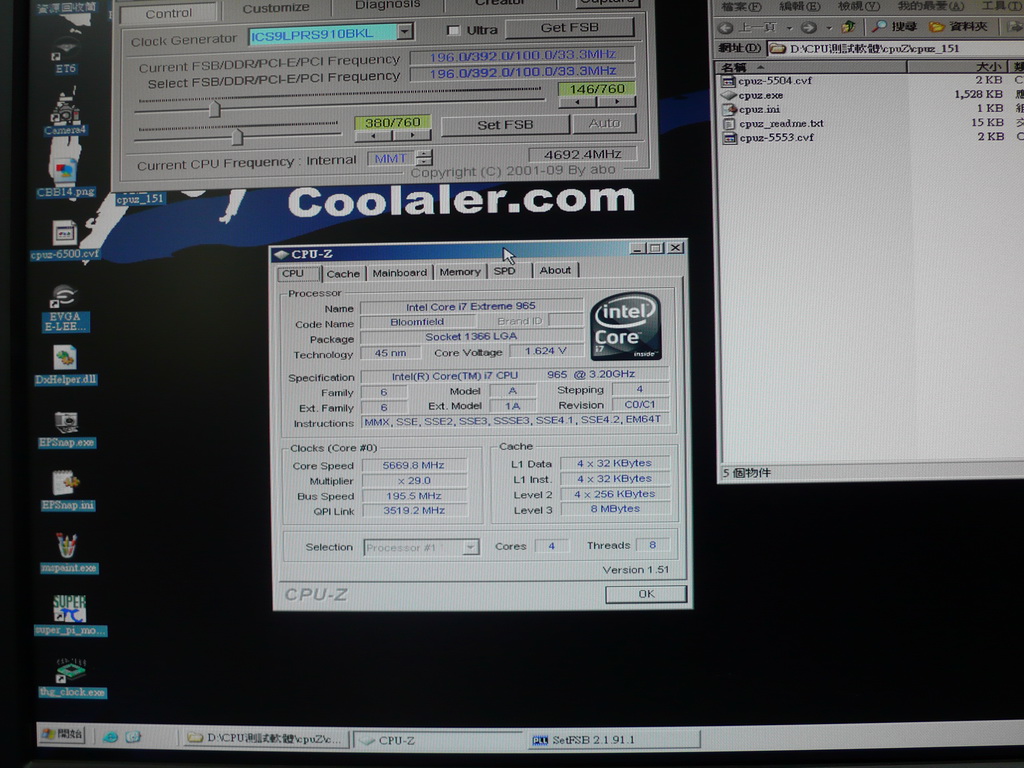Enable the Ultra checkbox in SetFSB
This screenshot has height=768, width=1024.
tap(453, 30)
